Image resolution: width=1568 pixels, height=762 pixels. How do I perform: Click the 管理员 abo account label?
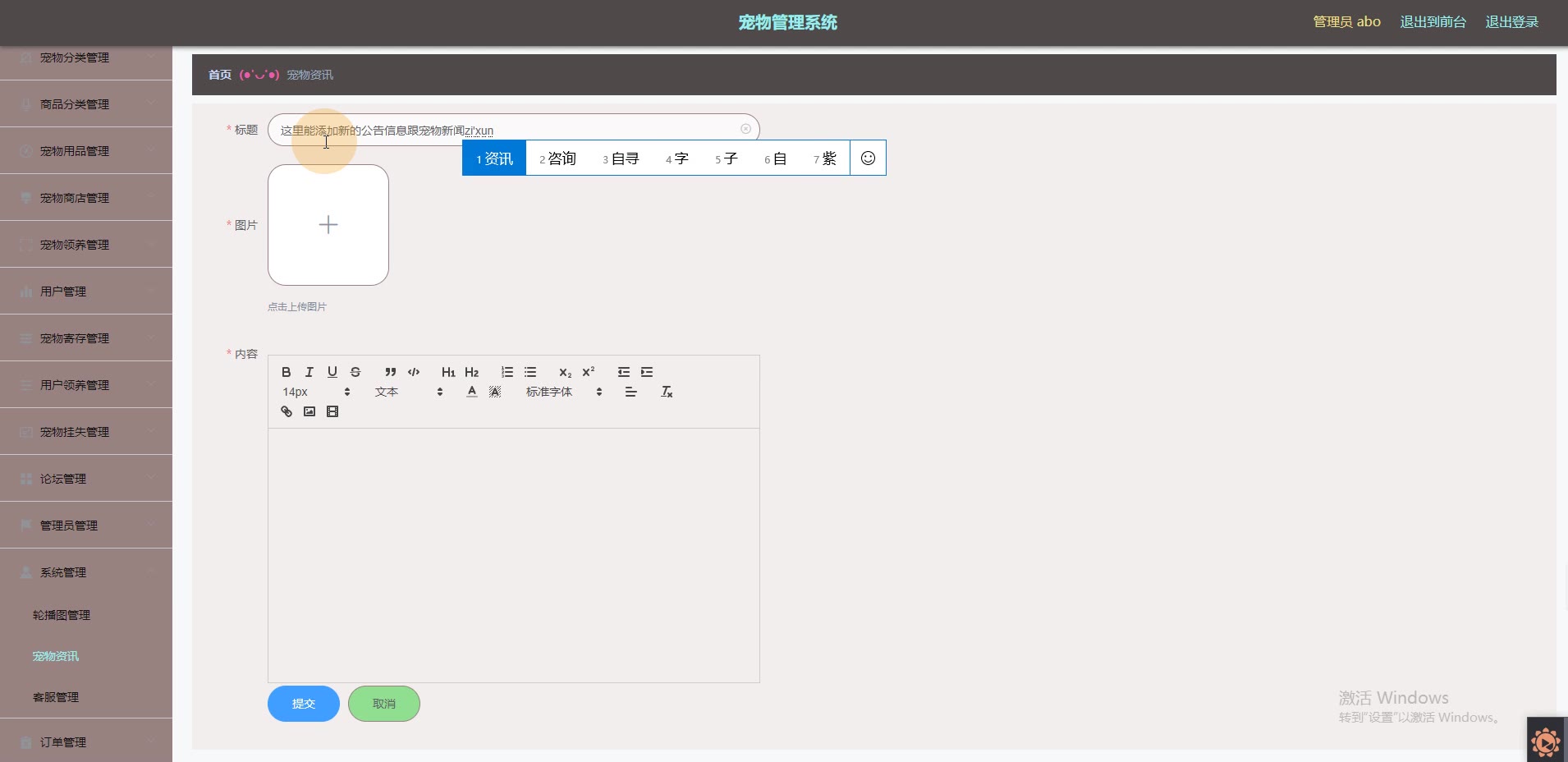[x=1346, y=22]
